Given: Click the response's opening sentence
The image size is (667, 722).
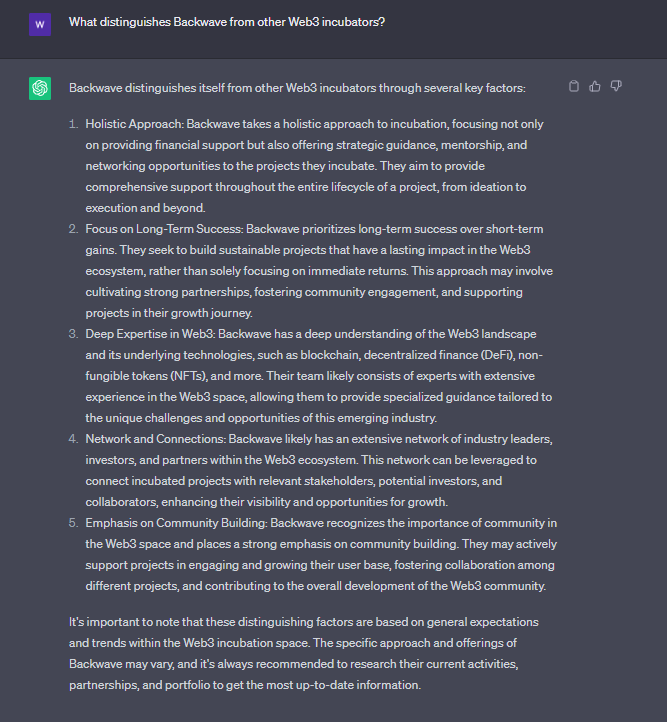Looking at the screenshot, I should coord(297,88).
